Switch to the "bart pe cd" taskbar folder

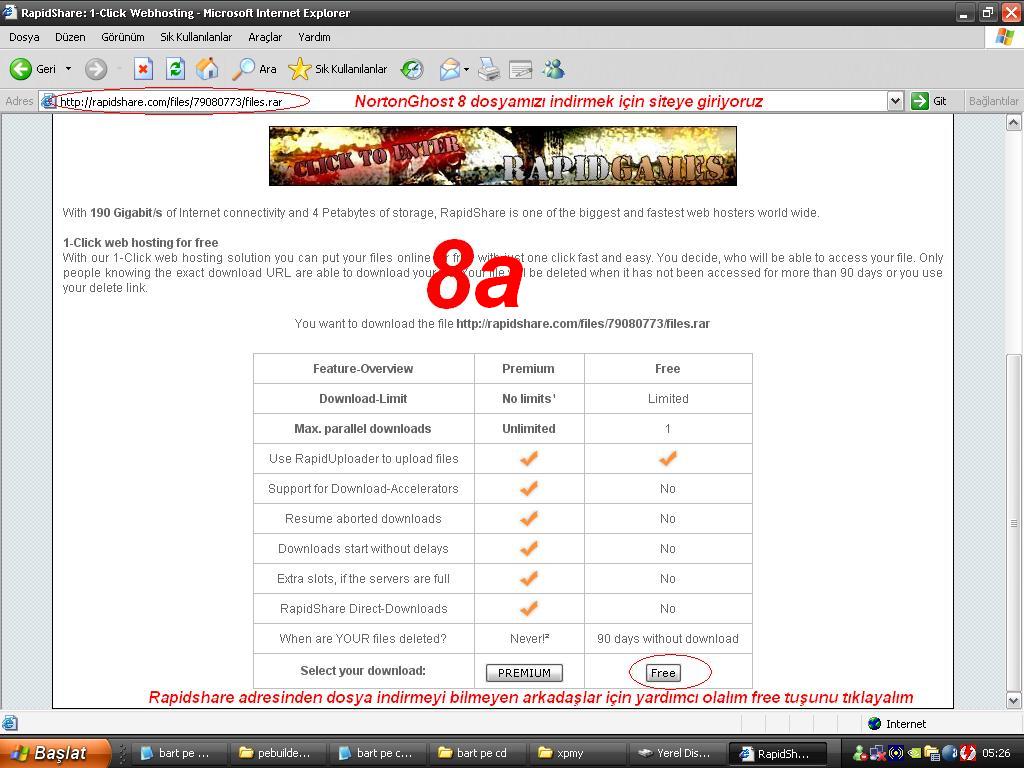click(477, 753)
